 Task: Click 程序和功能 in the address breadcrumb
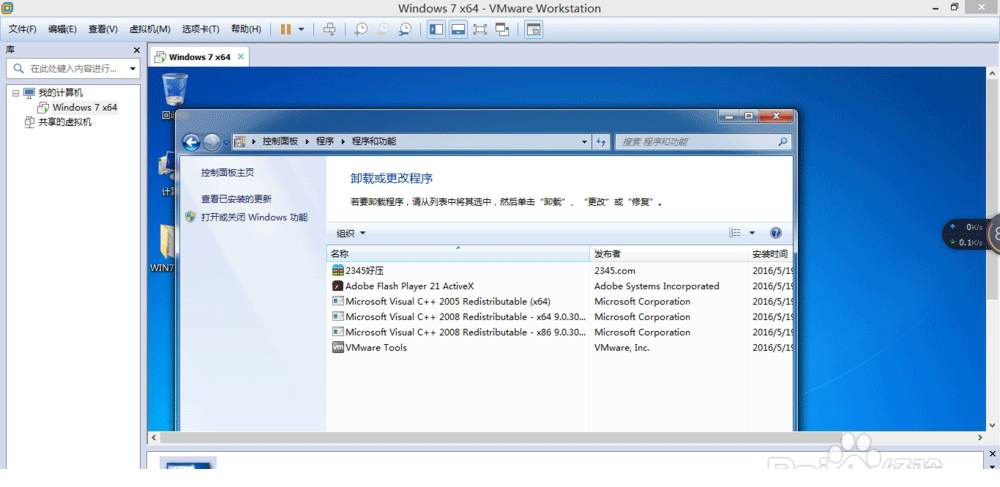click(x=374, y=142)
